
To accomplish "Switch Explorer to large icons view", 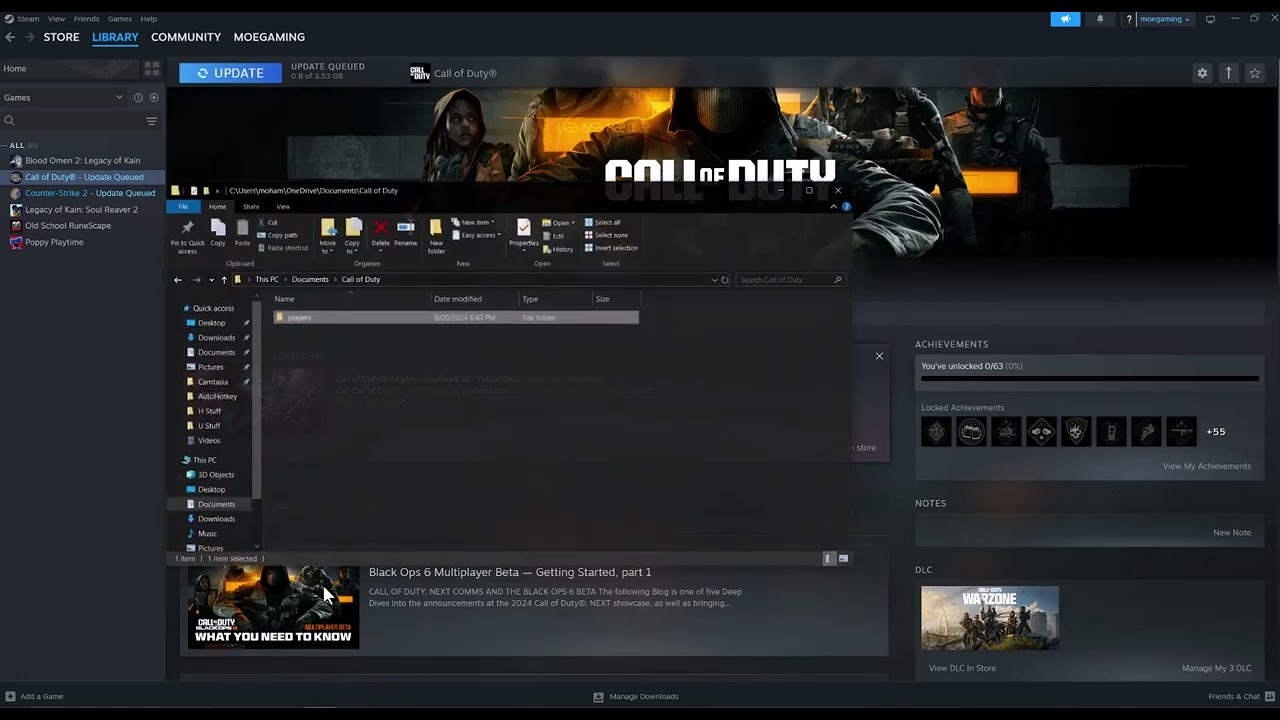I will tap(843, 558).
